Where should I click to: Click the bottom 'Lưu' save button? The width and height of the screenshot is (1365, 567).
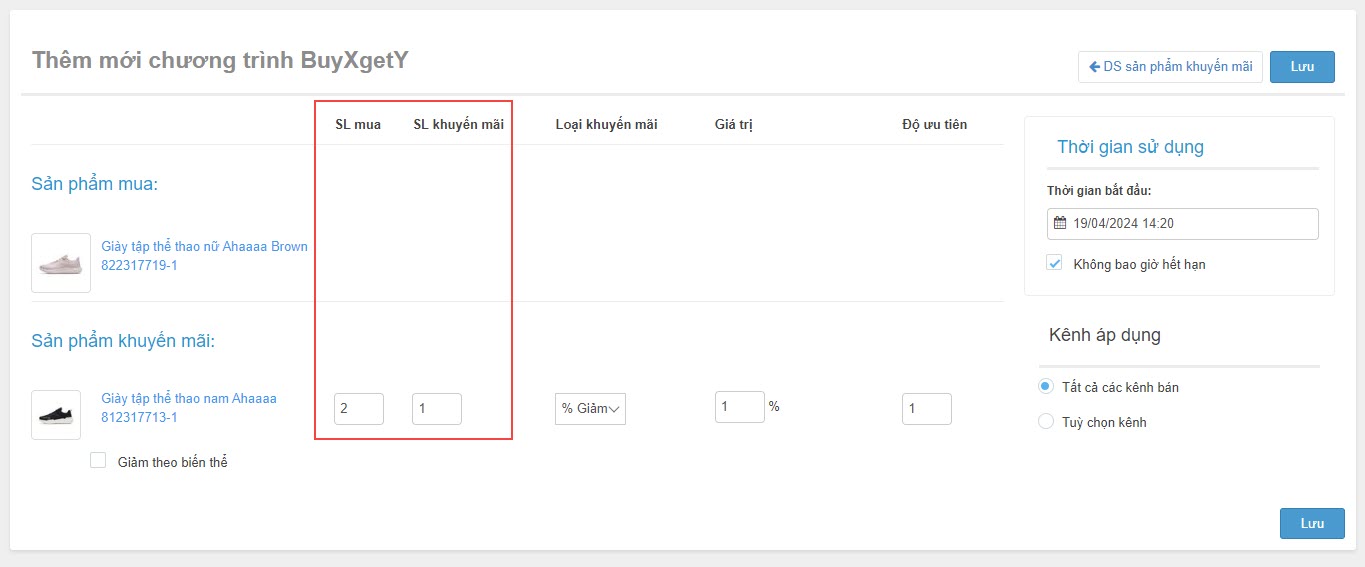pyautogui.click(x=1311, y=523)
